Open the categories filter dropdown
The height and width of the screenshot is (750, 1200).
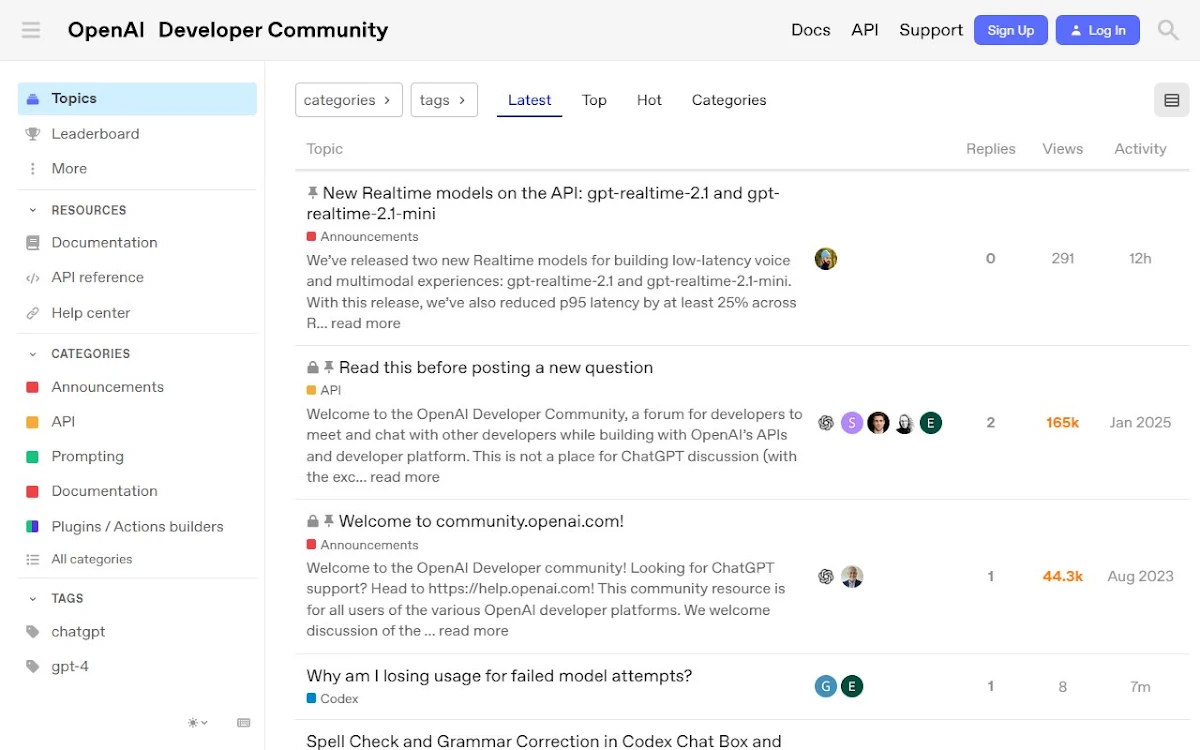[x=349, y=100]
